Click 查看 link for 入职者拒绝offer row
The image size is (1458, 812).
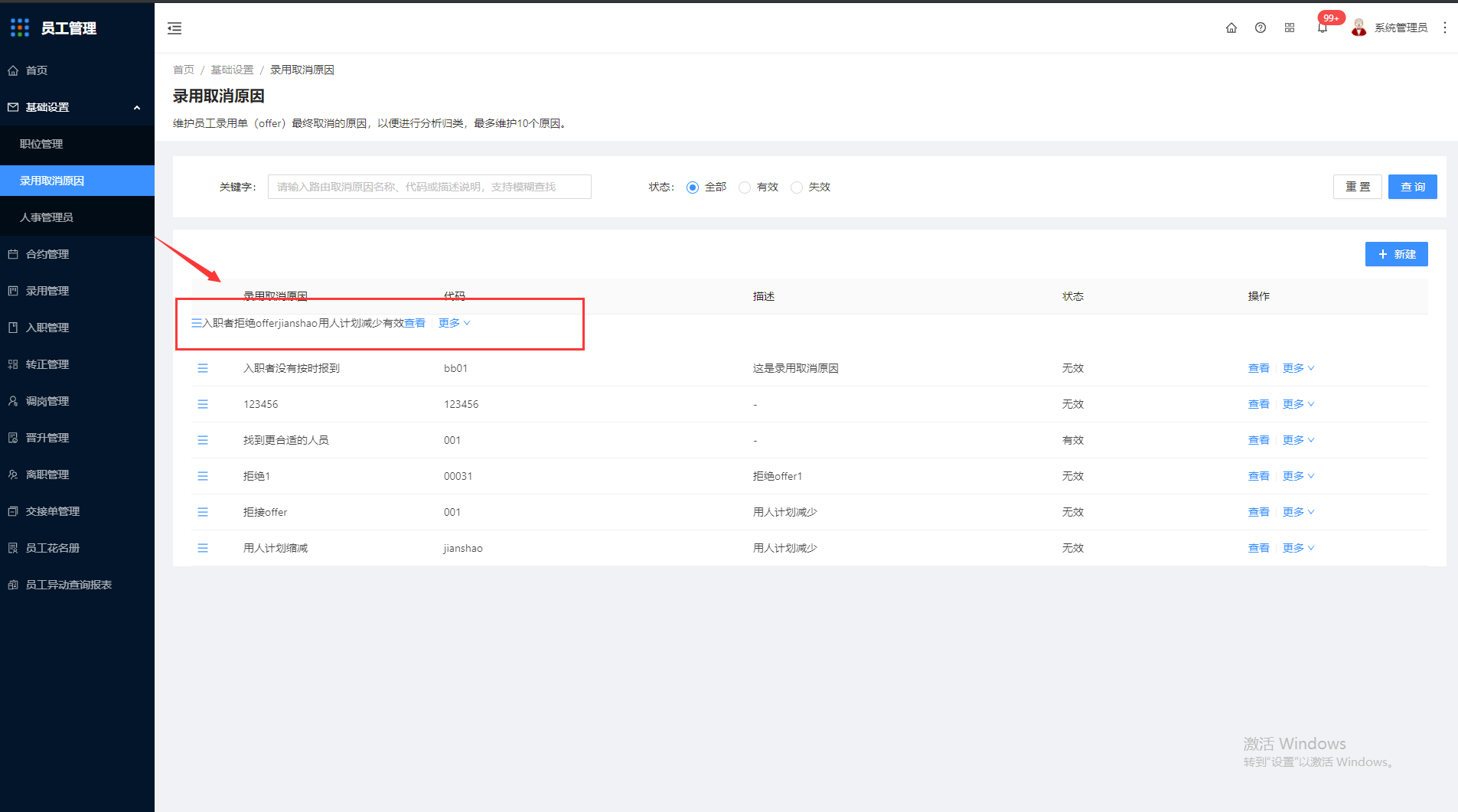pyautogui.click(x=415, y=323)
